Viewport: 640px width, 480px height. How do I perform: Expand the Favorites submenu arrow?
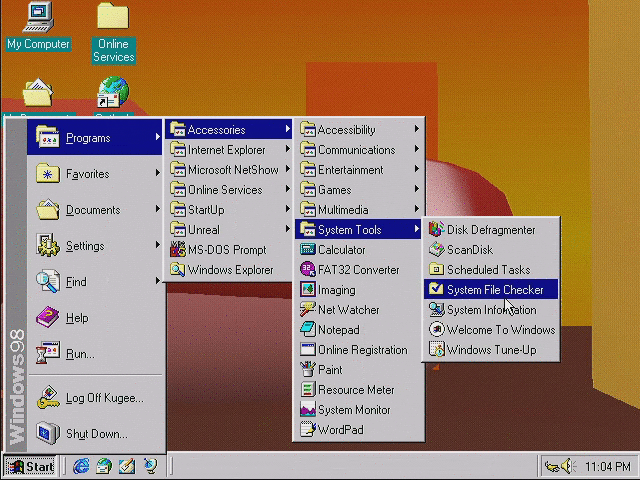coord(158,173)
